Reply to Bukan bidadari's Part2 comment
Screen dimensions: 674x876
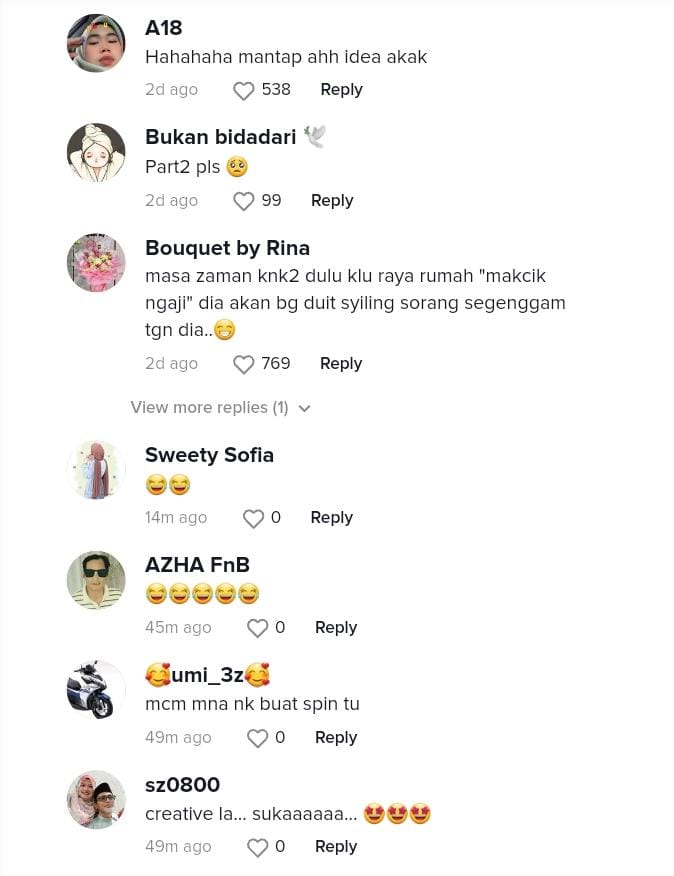click(332, 201)
